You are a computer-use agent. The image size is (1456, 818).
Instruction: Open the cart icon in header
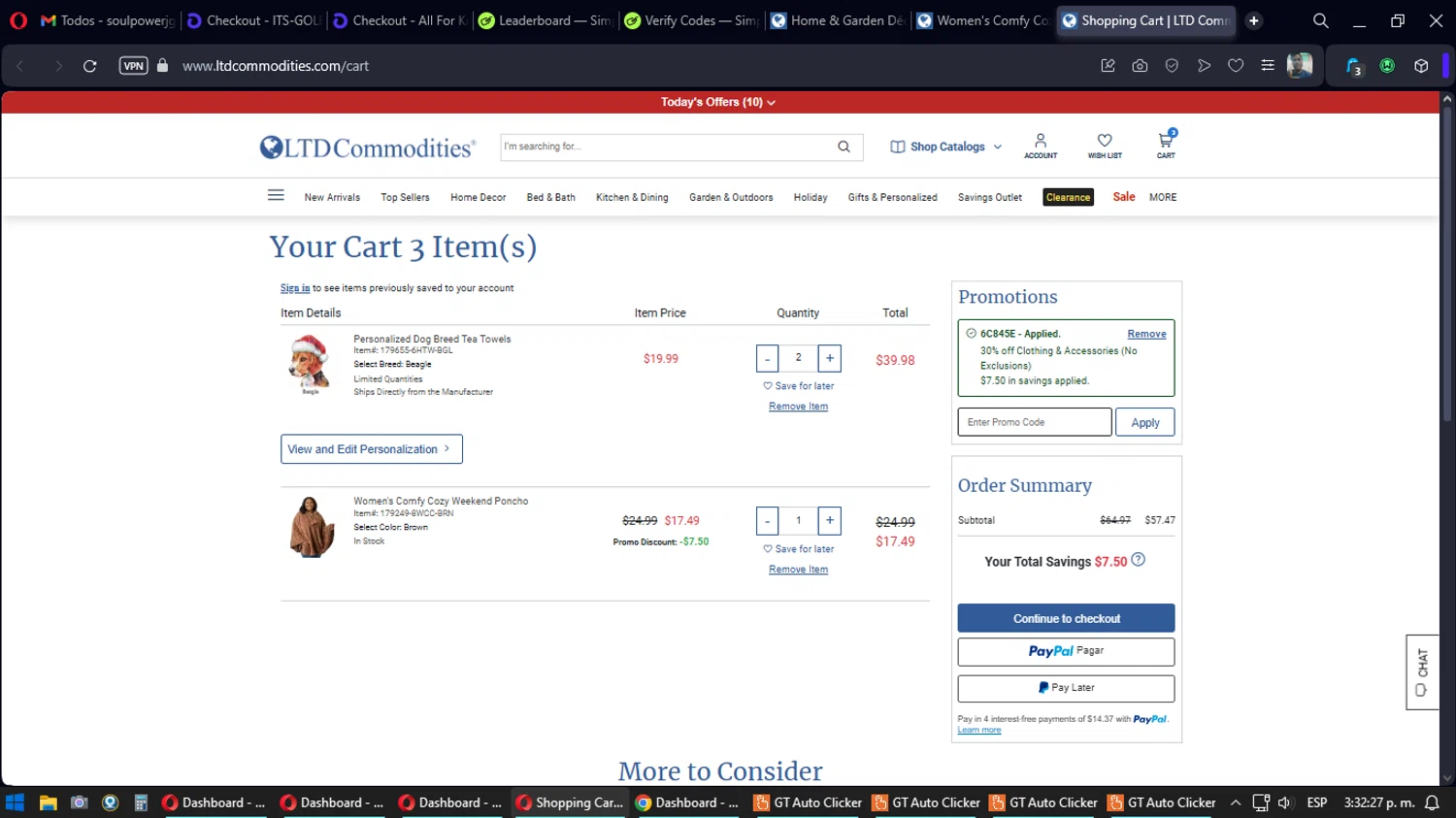(x=1166, y=145)
